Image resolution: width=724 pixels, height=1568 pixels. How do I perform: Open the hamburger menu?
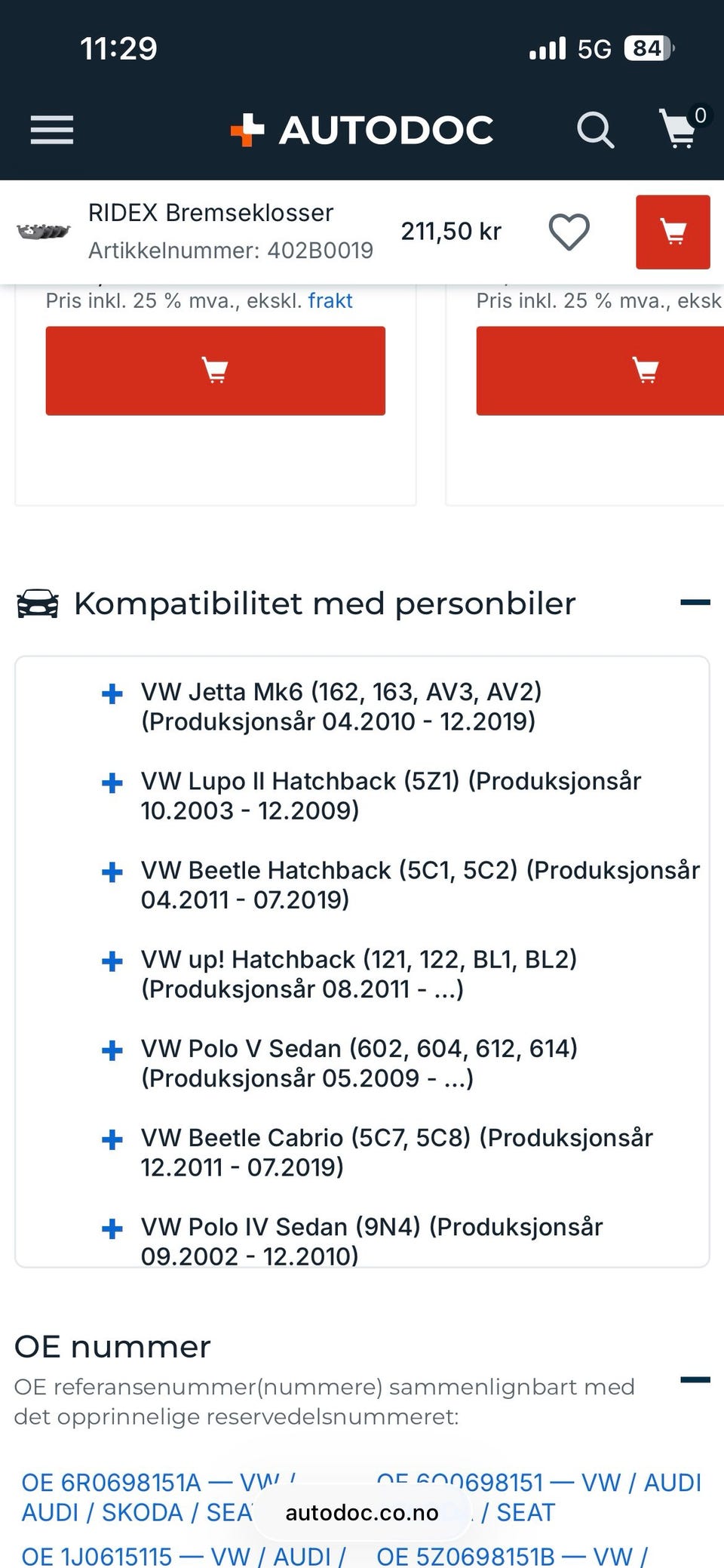click(x=52, y=130)
